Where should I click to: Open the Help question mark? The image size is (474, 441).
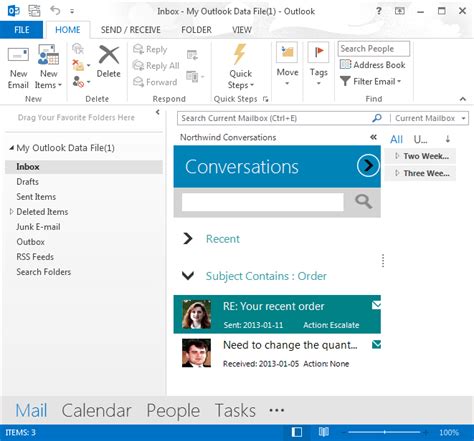tap(378, 11)
